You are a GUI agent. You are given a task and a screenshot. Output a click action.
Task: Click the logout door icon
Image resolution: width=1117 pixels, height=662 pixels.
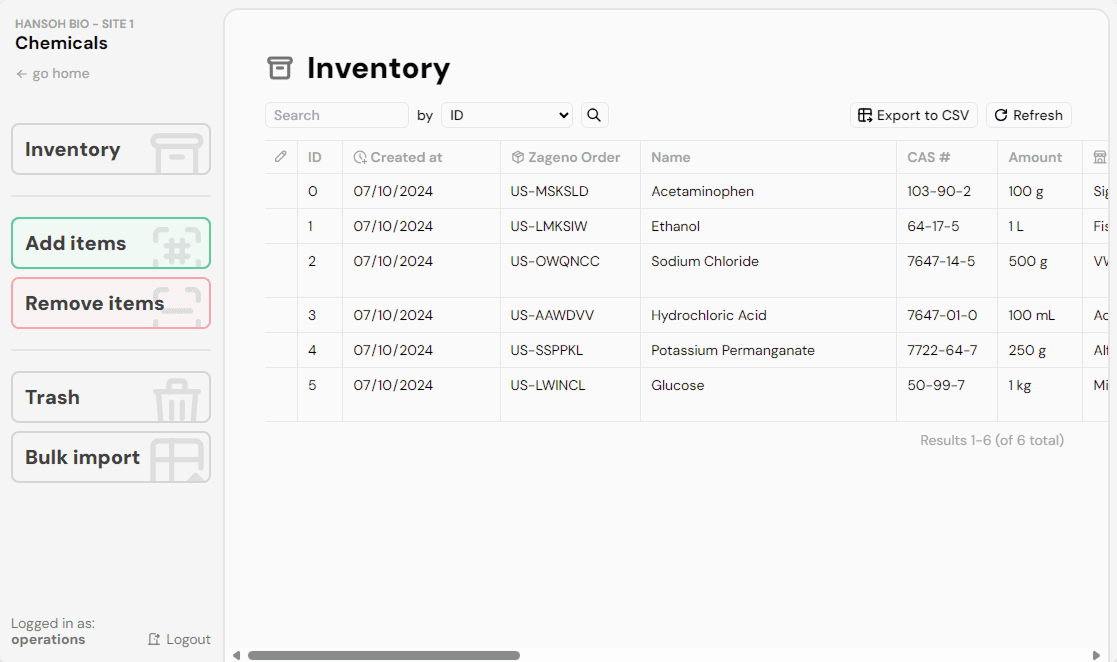click(x=154, y=639)
